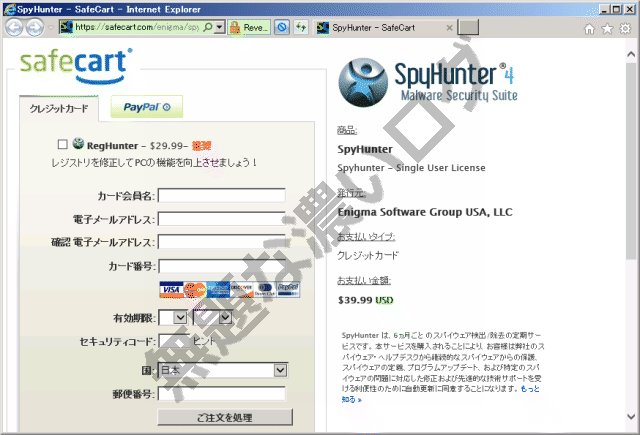
Task: Click the SpyHunter 4 globe logo
Action: click(363, 82)
